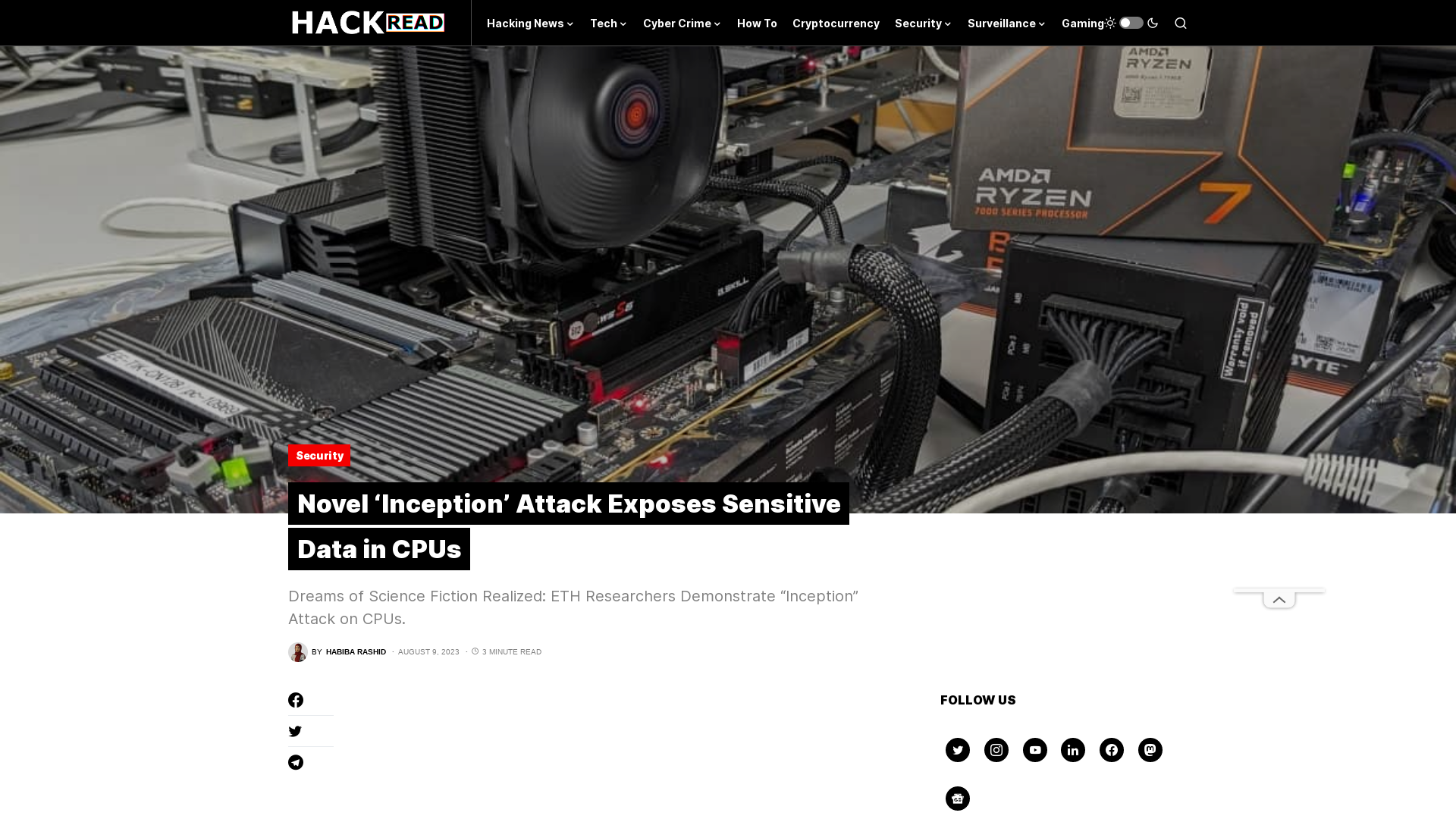Viewport: 1456px width, 819px height.
Task: Click the scroll-to-top arrow button
Action: [x=1279, y=599]
